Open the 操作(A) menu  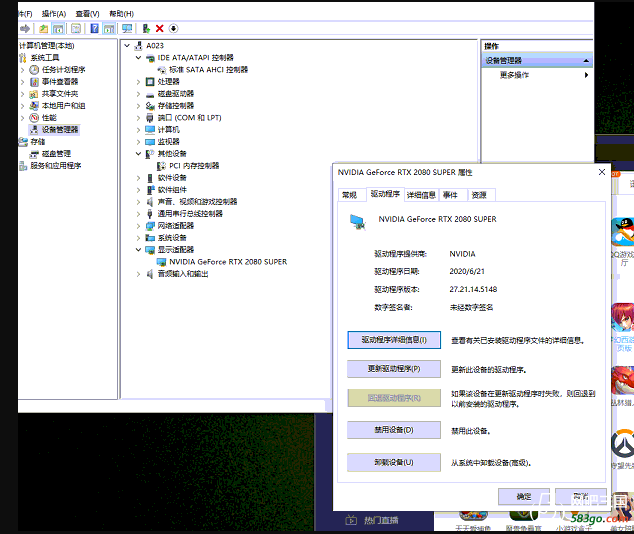54,14
